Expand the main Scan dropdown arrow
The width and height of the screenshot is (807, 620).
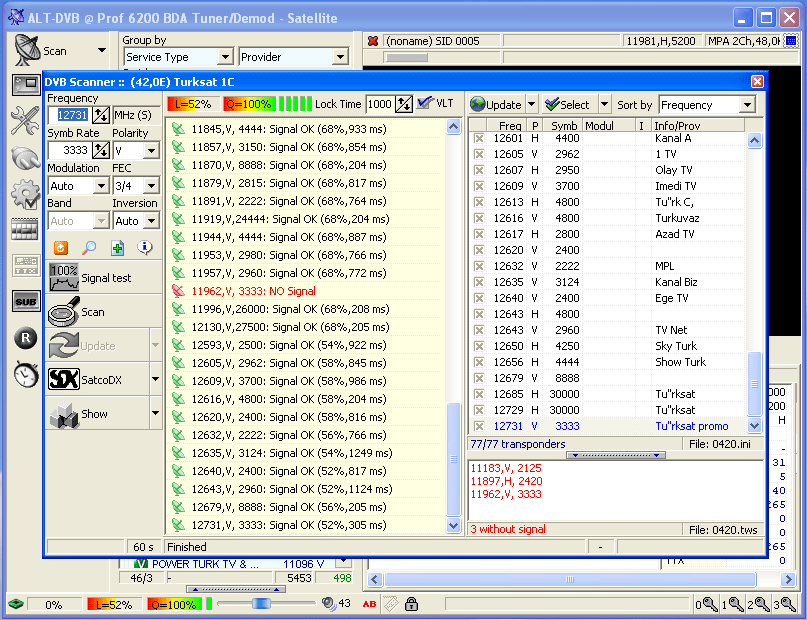coord(102,50)
